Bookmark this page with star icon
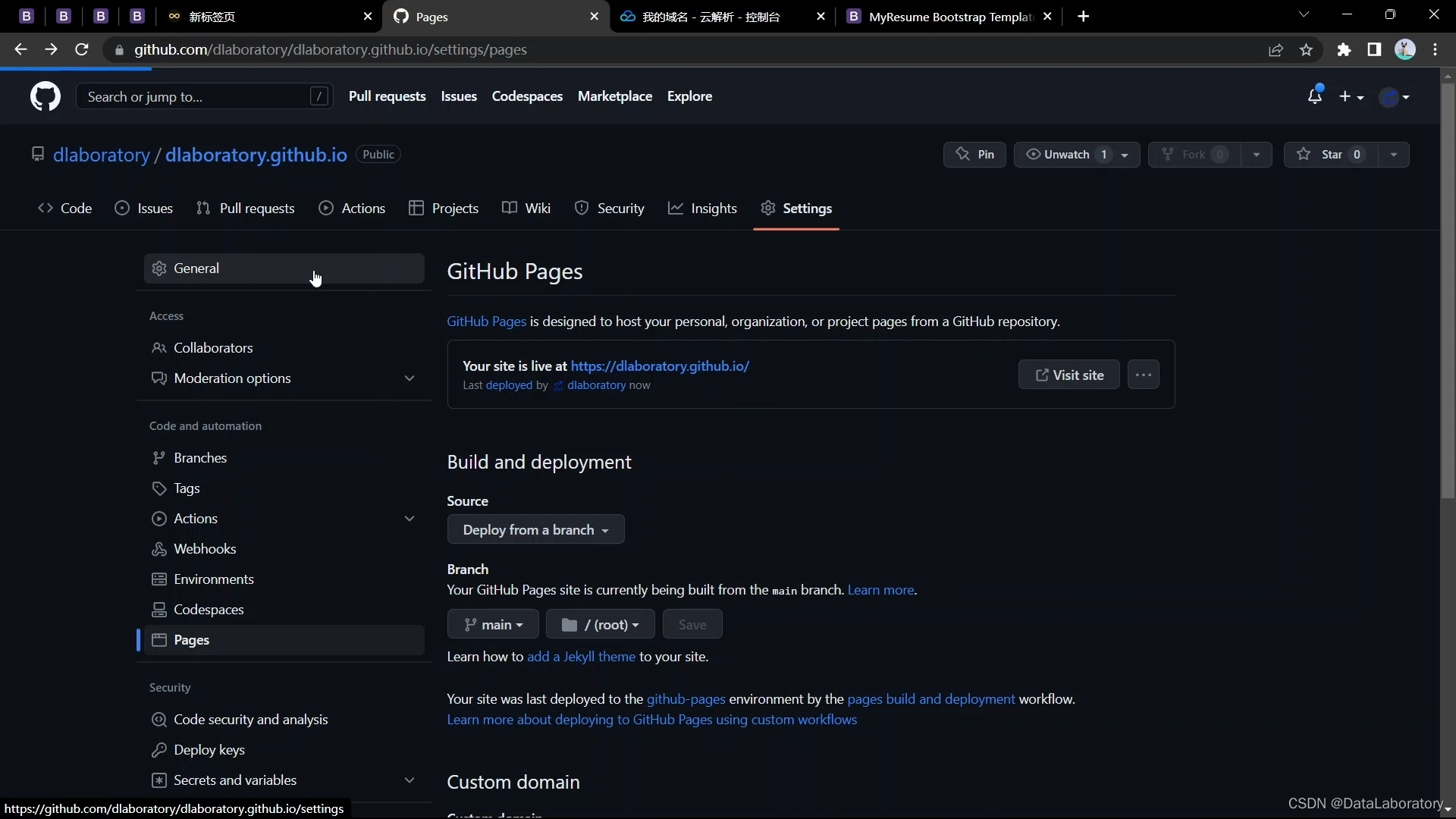1456x819 pixels. tap(1306, 50)
